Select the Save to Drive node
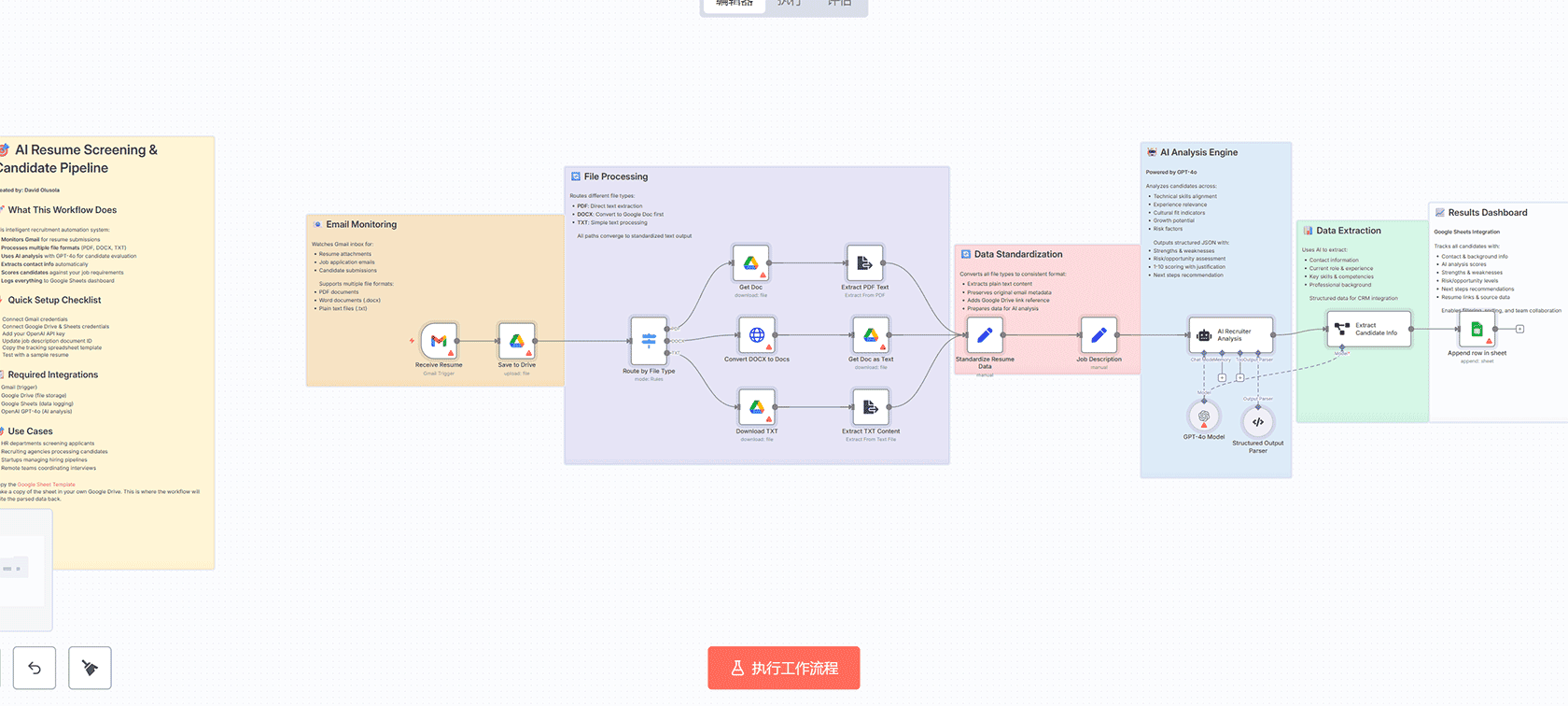 point(516,342)
